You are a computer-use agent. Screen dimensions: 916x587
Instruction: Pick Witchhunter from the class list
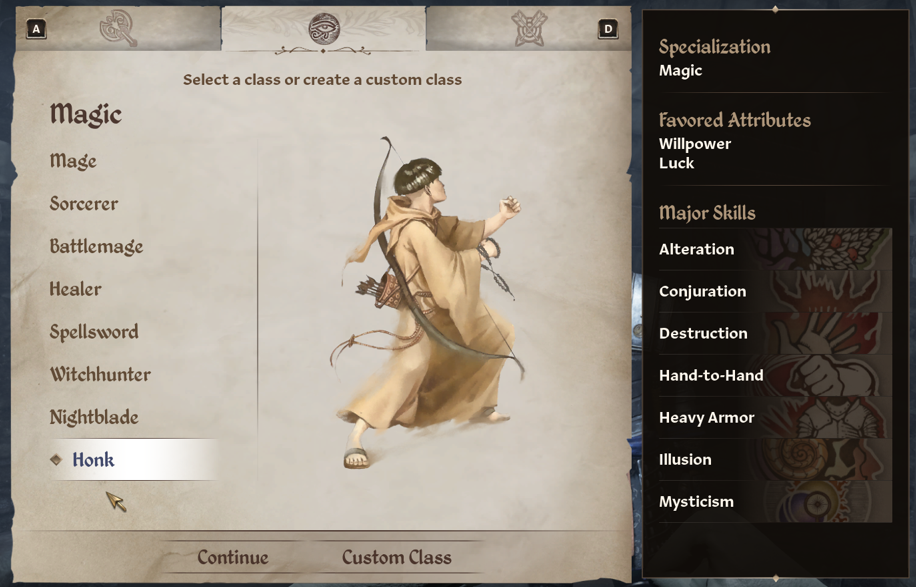pyautogui.click(x=100, y=374)
